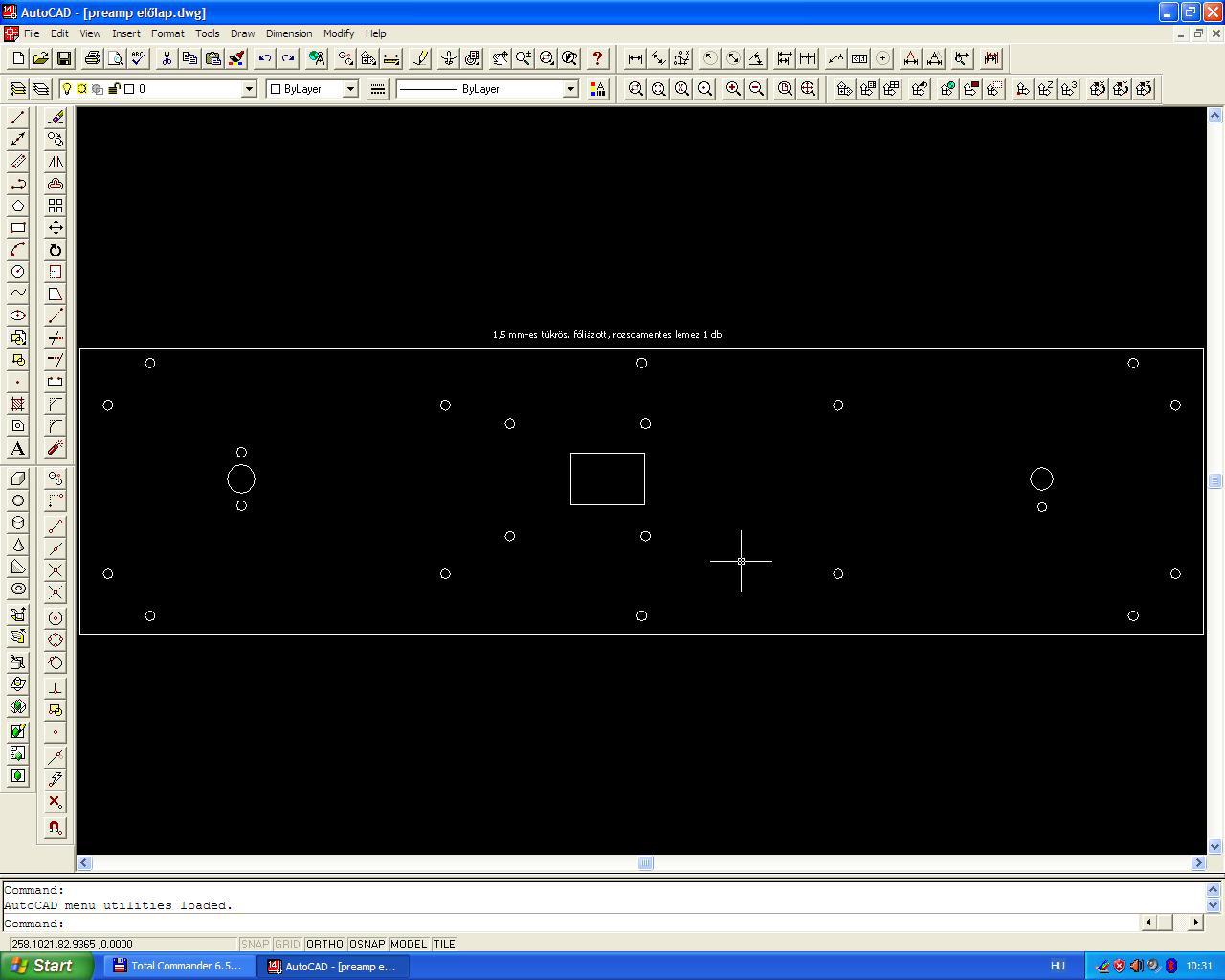Select the Rotate tool
Screen dimensions: 1225x980
[x=56, y=250]
